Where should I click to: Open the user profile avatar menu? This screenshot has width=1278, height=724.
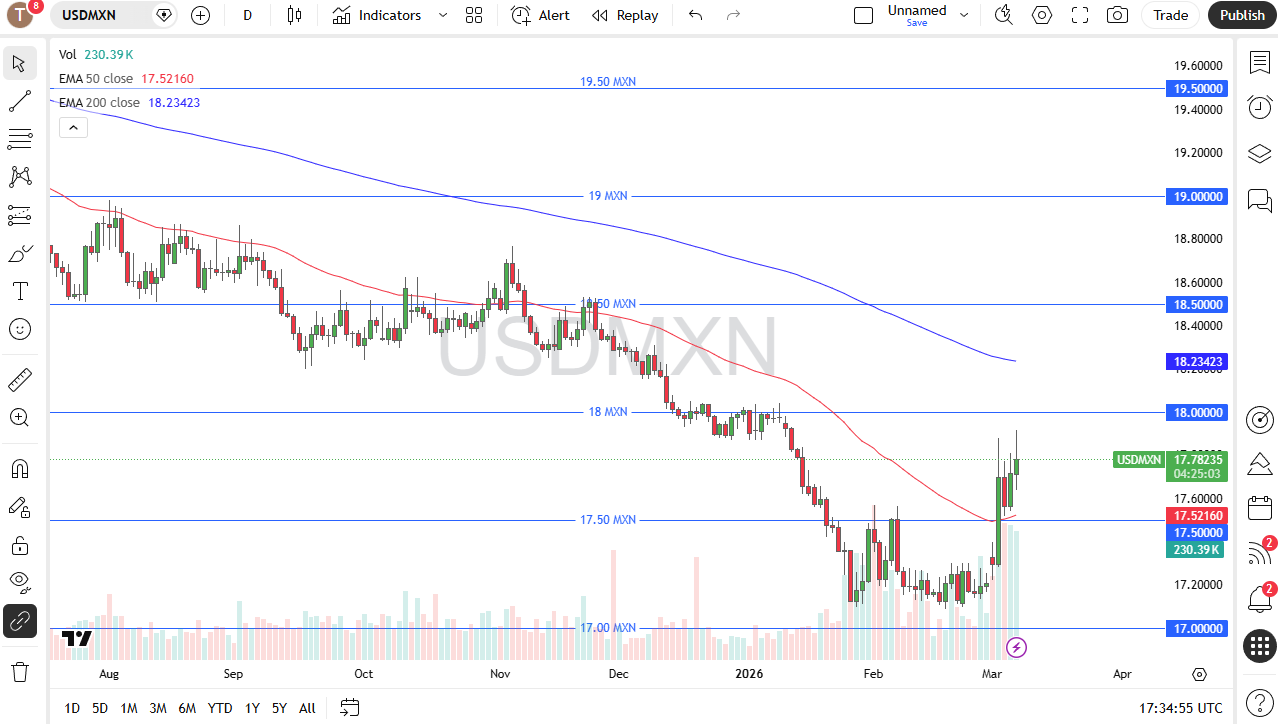click(x=21, y=15)
